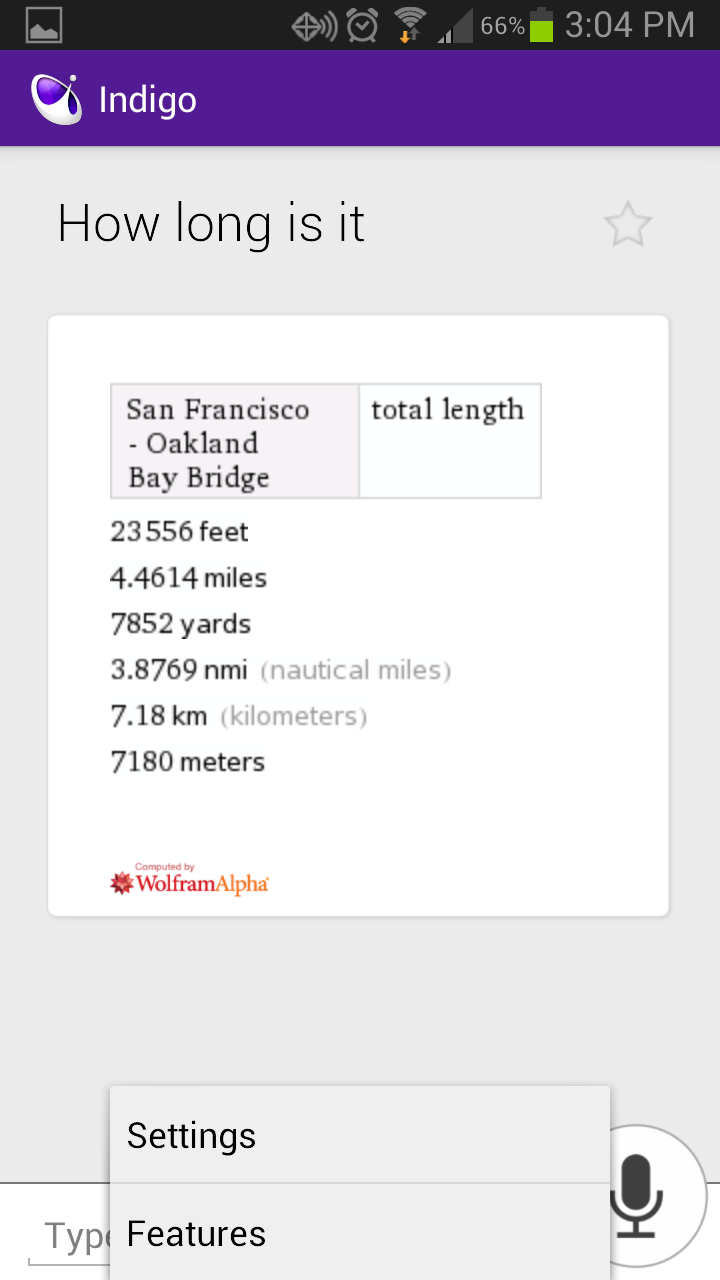The image size is (720, 1280).
Task: Tap the San Francisco - Oakland Bay Bridge cell
Action: [234, 442]
